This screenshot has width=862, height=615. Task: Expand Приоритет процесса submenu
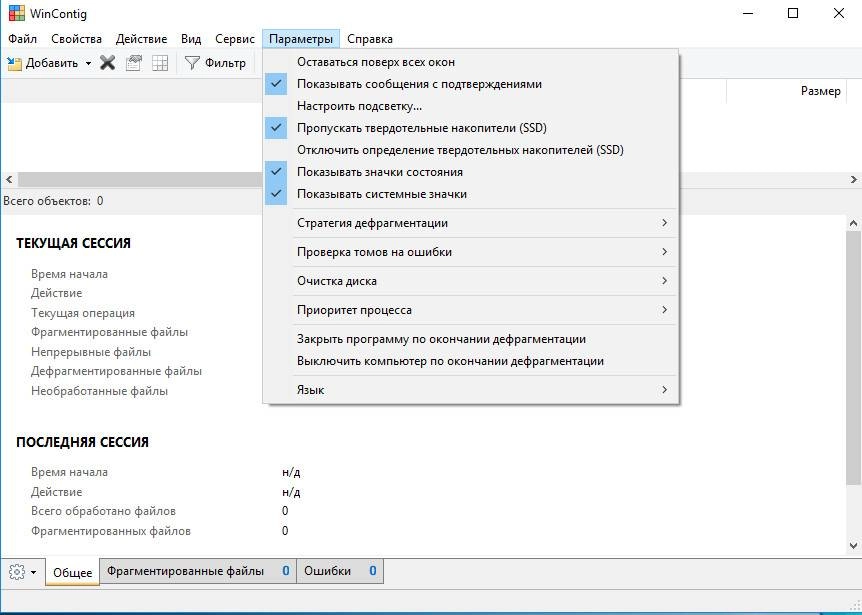(x=471, y=310)
